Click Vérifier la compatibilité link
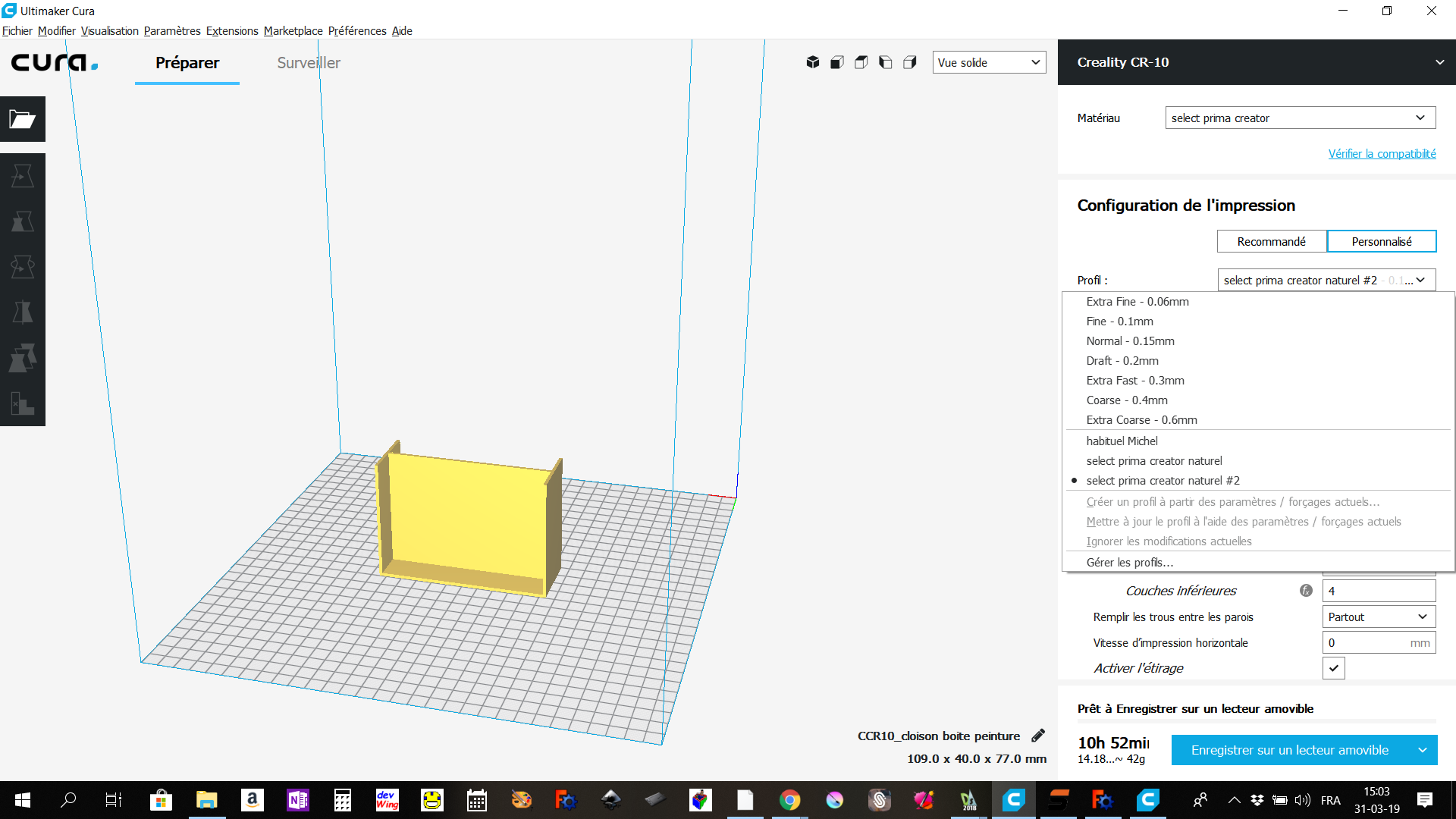Image resolution: width=1456 pixels, height=819 pixels. [x=1382, y=153]
